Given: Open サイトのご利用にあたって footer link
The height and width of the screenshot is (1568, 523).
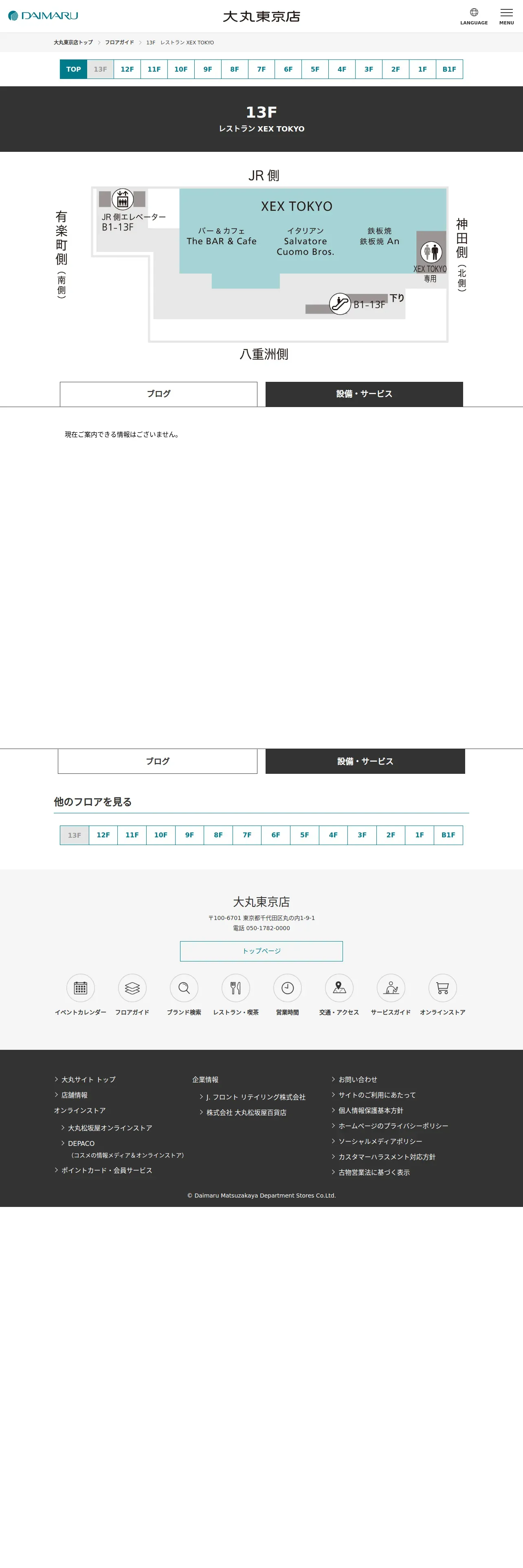Looking at the screenshot, I should click(x=377, y=1095).
